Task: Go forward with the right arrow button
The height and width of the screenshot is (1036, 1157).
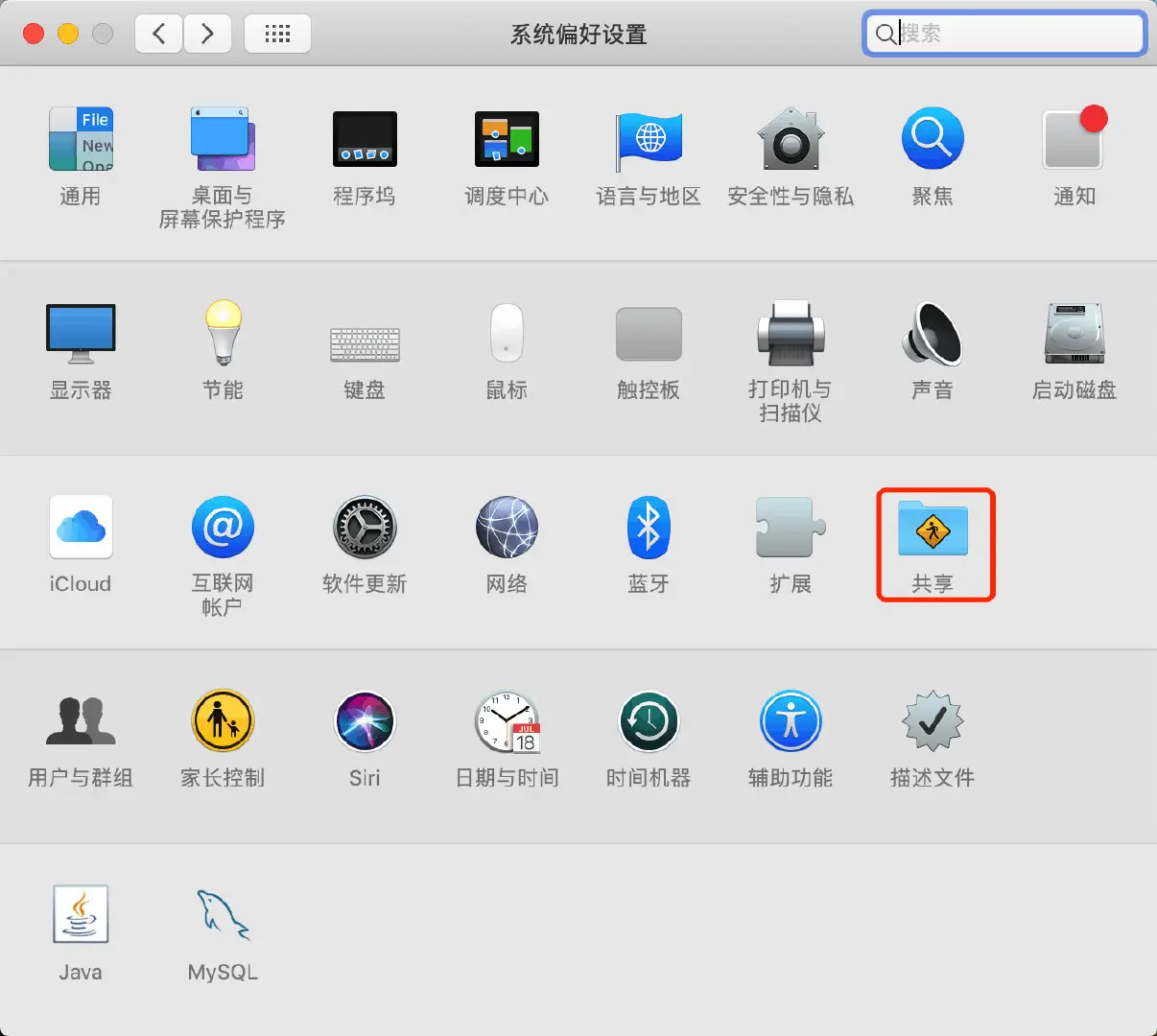Action: (207, 35)
